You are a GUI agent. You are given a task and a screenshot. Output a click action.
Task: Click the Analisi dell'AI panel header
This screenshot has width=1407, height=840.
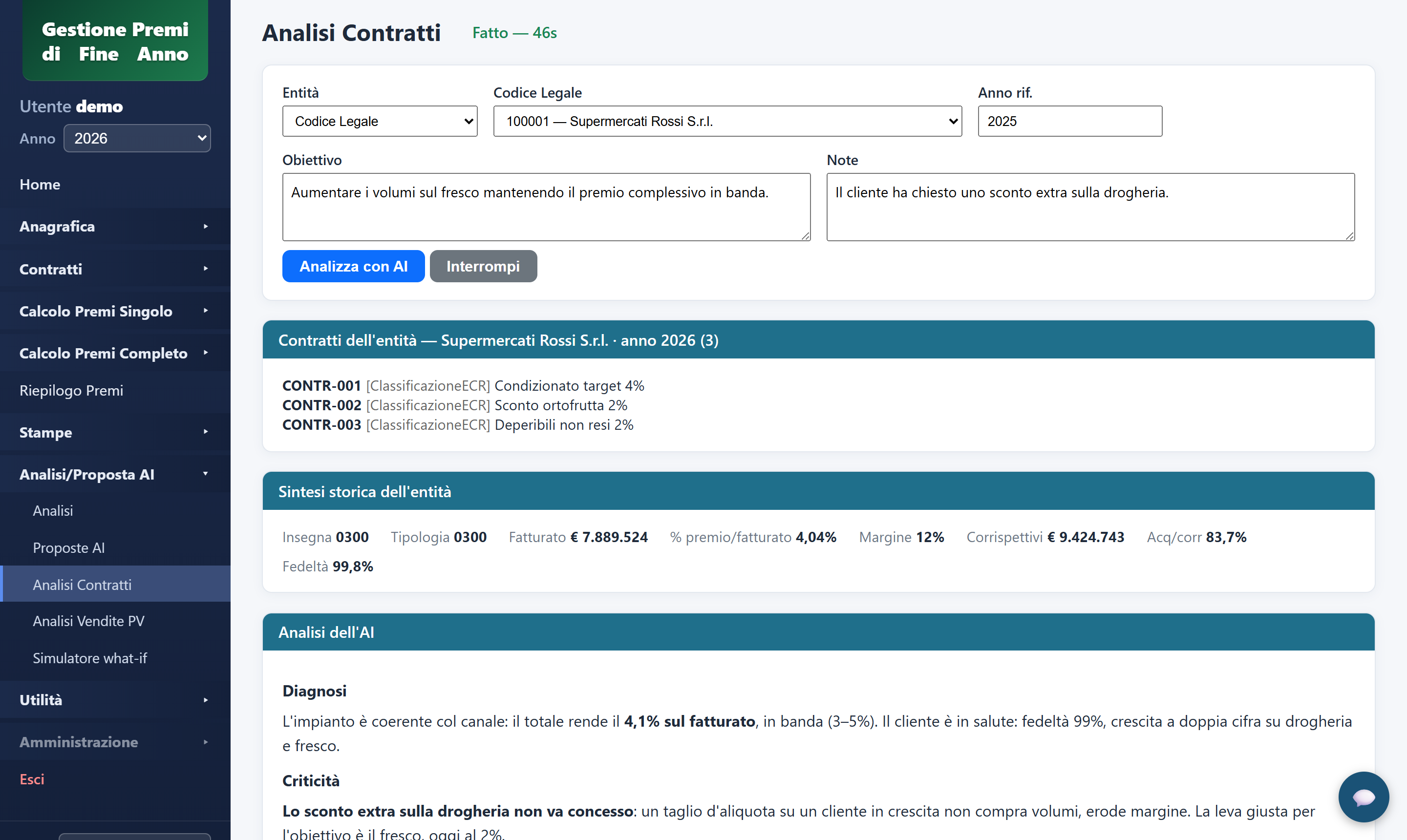[818, 631]
